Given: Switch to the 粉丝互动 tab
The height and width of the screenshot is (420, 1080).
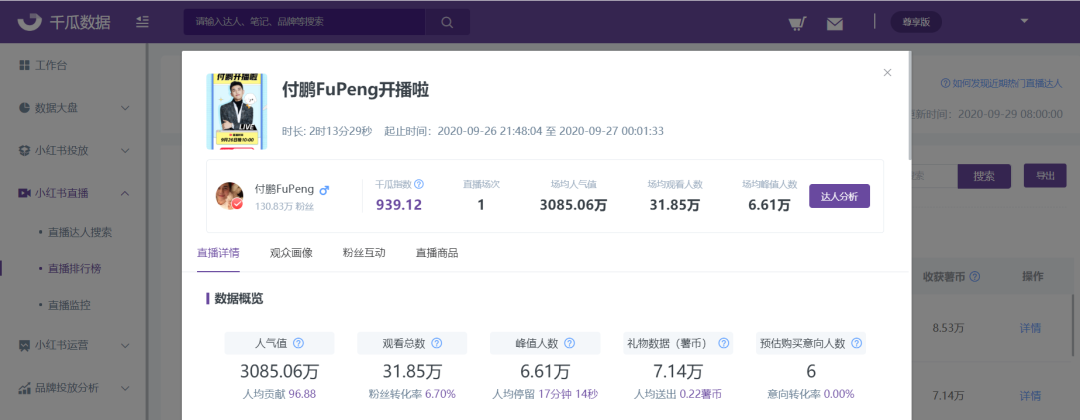Looking at the screenshot, I should pos(364,253).
